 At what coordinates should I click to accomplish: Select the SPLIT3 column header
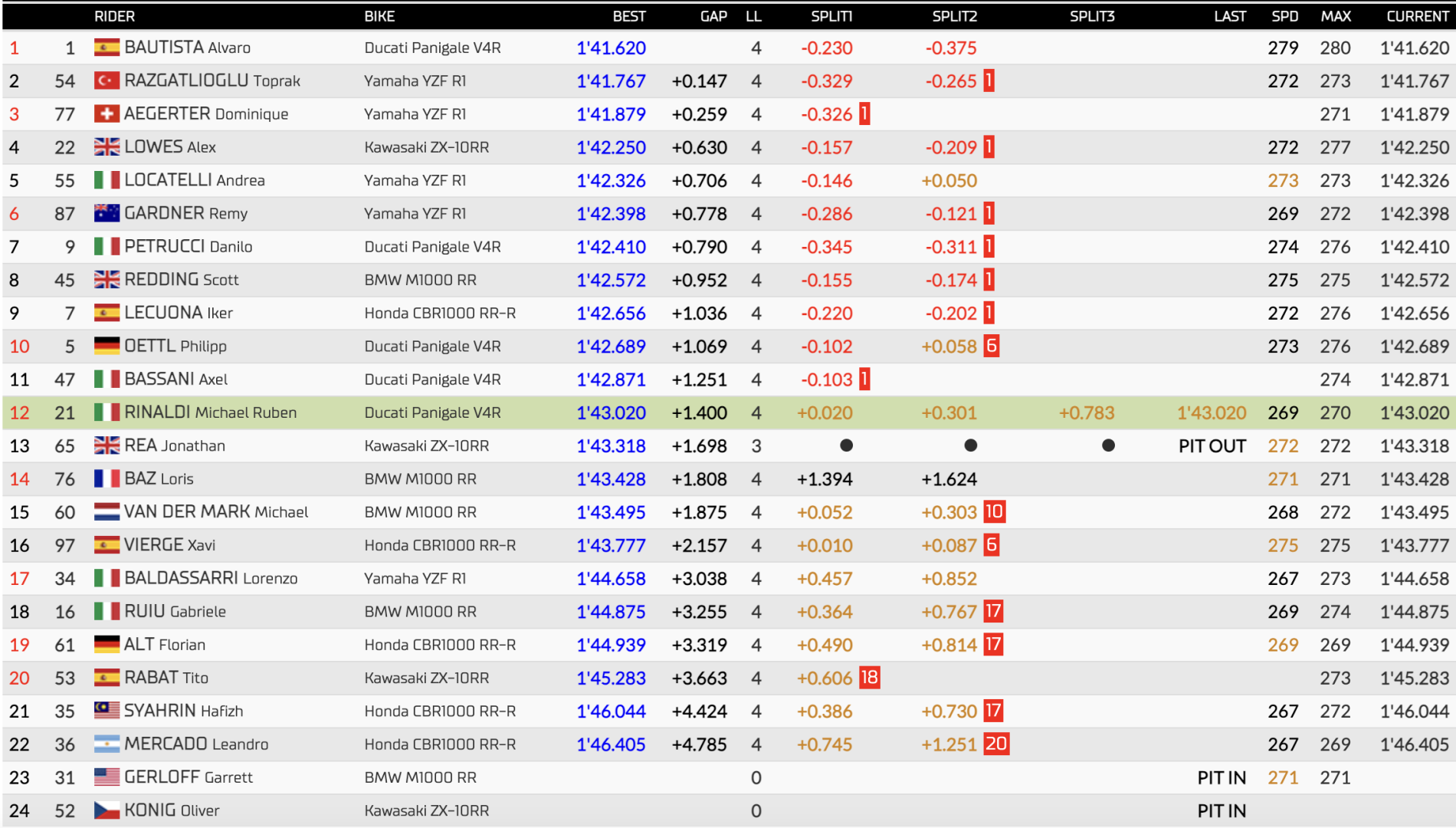pyautogui.click(x=1091, y=16)
